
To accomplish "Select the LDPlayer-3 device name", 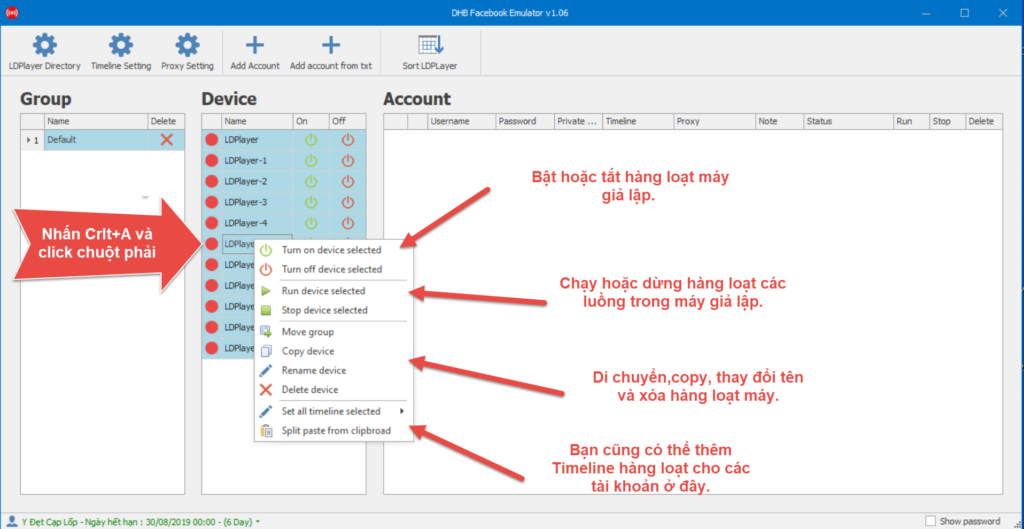I will [x=246, y=202].
